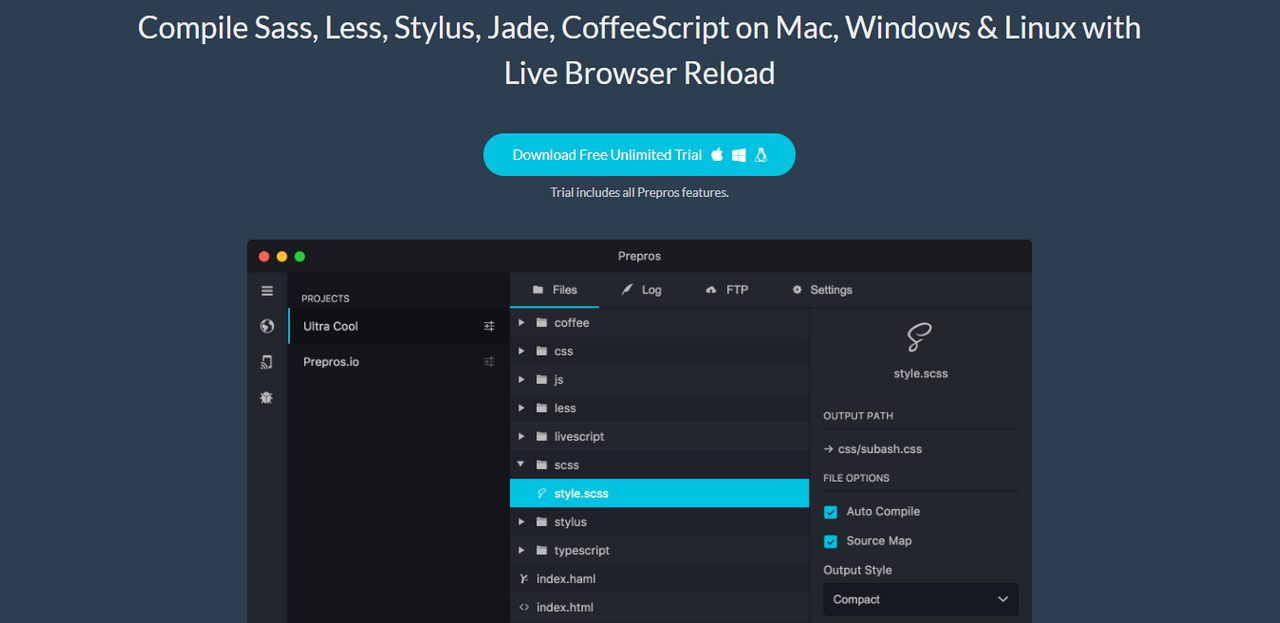The height and width of the screenshot is (623, 1280).
Task: Click the device preview icon in sidebar
Action: 267,362
